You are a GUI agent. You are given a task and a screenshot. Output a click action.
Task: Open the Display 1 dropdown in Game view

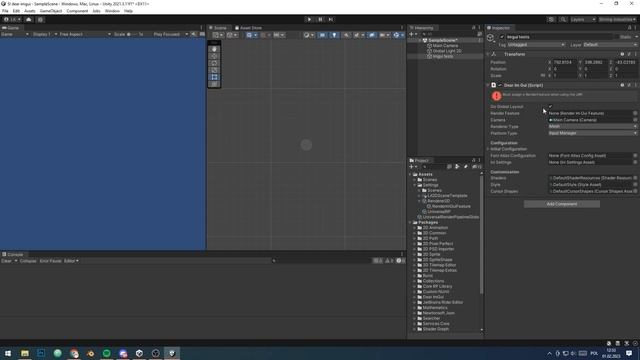(43, 34)
